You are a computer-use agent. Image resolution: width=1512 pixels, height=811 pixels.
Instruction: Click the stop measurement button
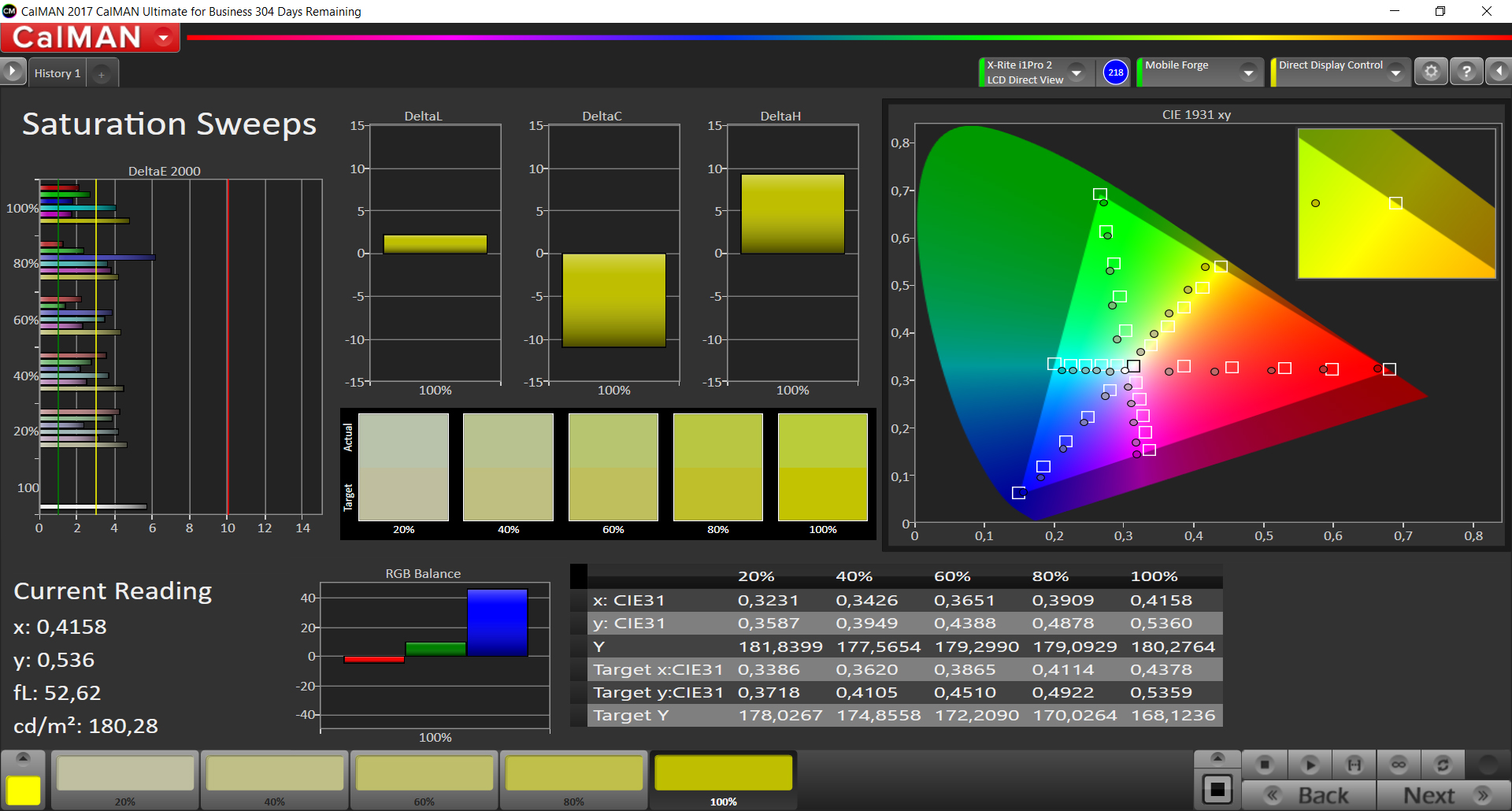[x=1265, y=764]
